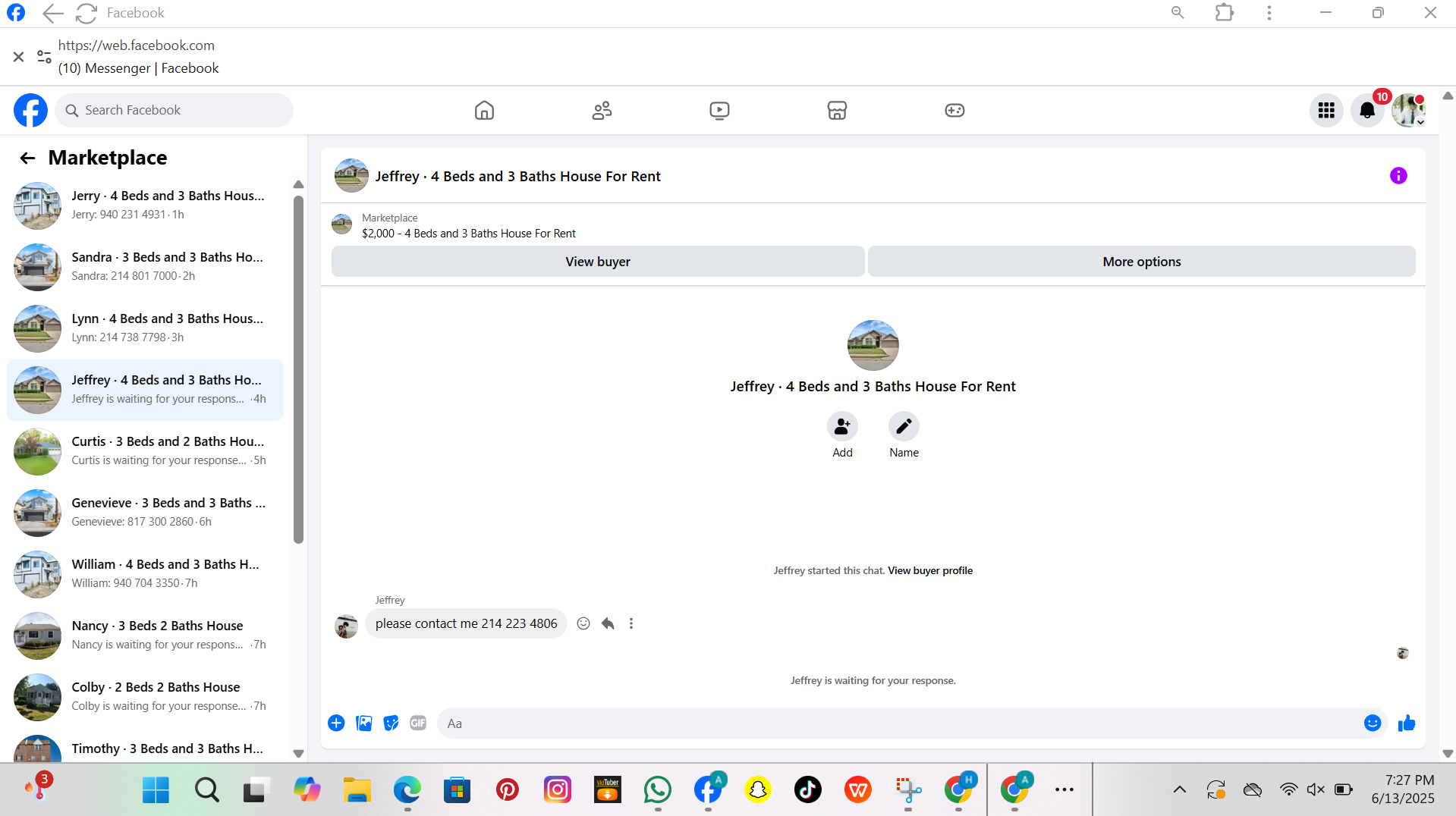Open the Friends icon in top navigation
Image resolution: width=1456 pixels, height=816 pixels.
point(602,111)
